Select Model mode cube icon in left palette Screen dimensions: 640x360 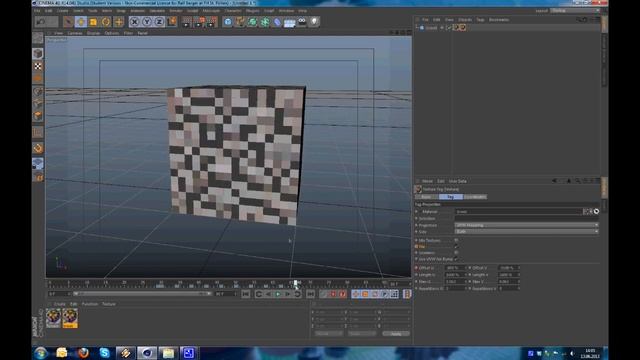[x=38, y=53]
